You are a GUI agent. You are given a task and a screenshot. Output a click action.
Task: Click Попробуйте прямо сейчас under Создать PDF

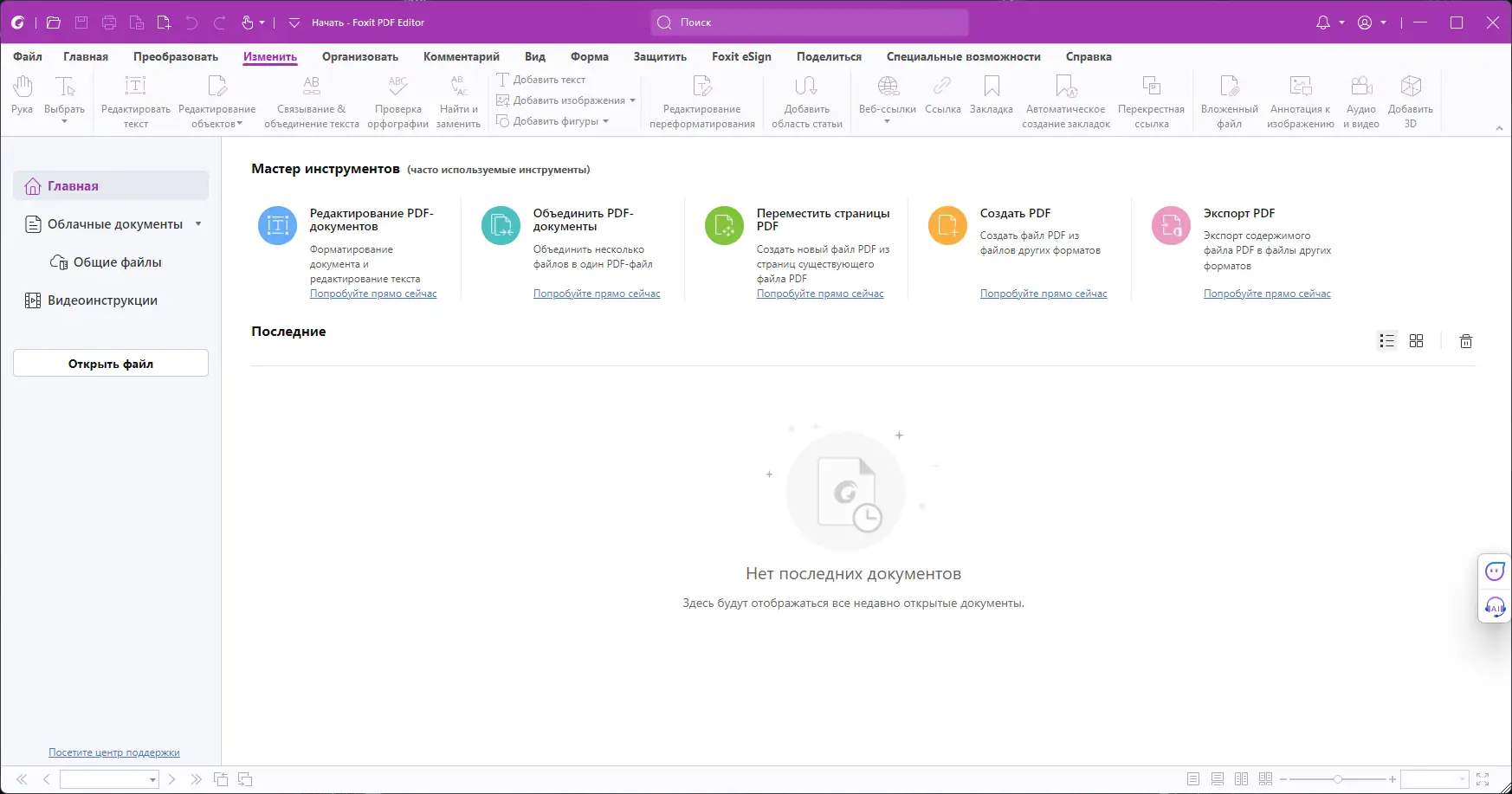(x=1044, y=294)
